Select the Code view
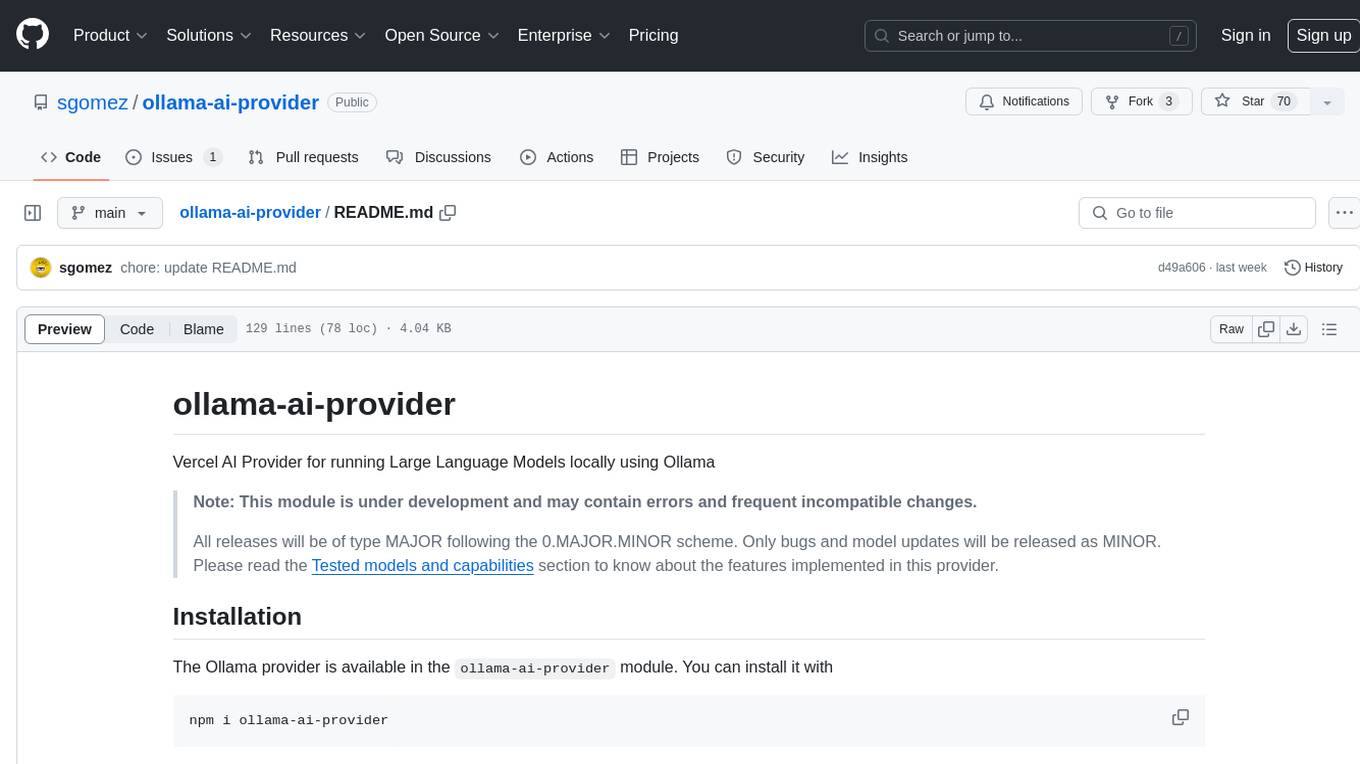 click(x=137, y=329)
